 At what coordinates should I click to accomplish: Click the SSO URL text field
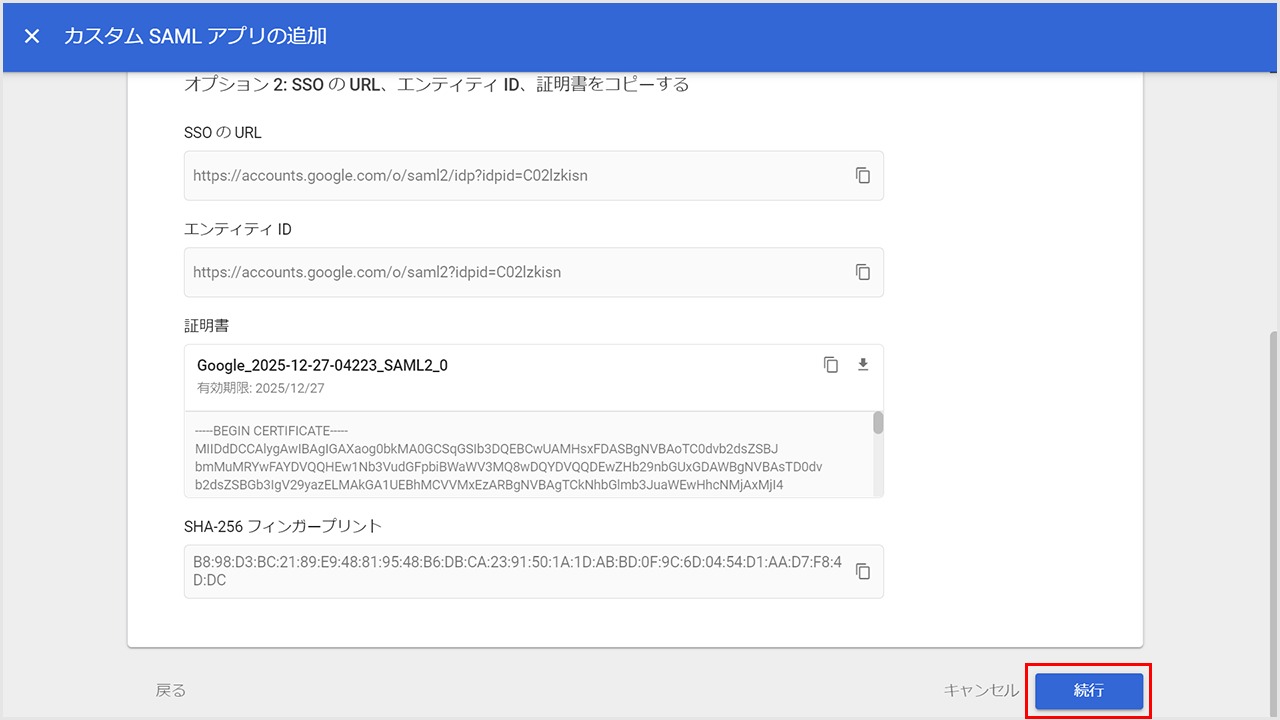(500, 176)
